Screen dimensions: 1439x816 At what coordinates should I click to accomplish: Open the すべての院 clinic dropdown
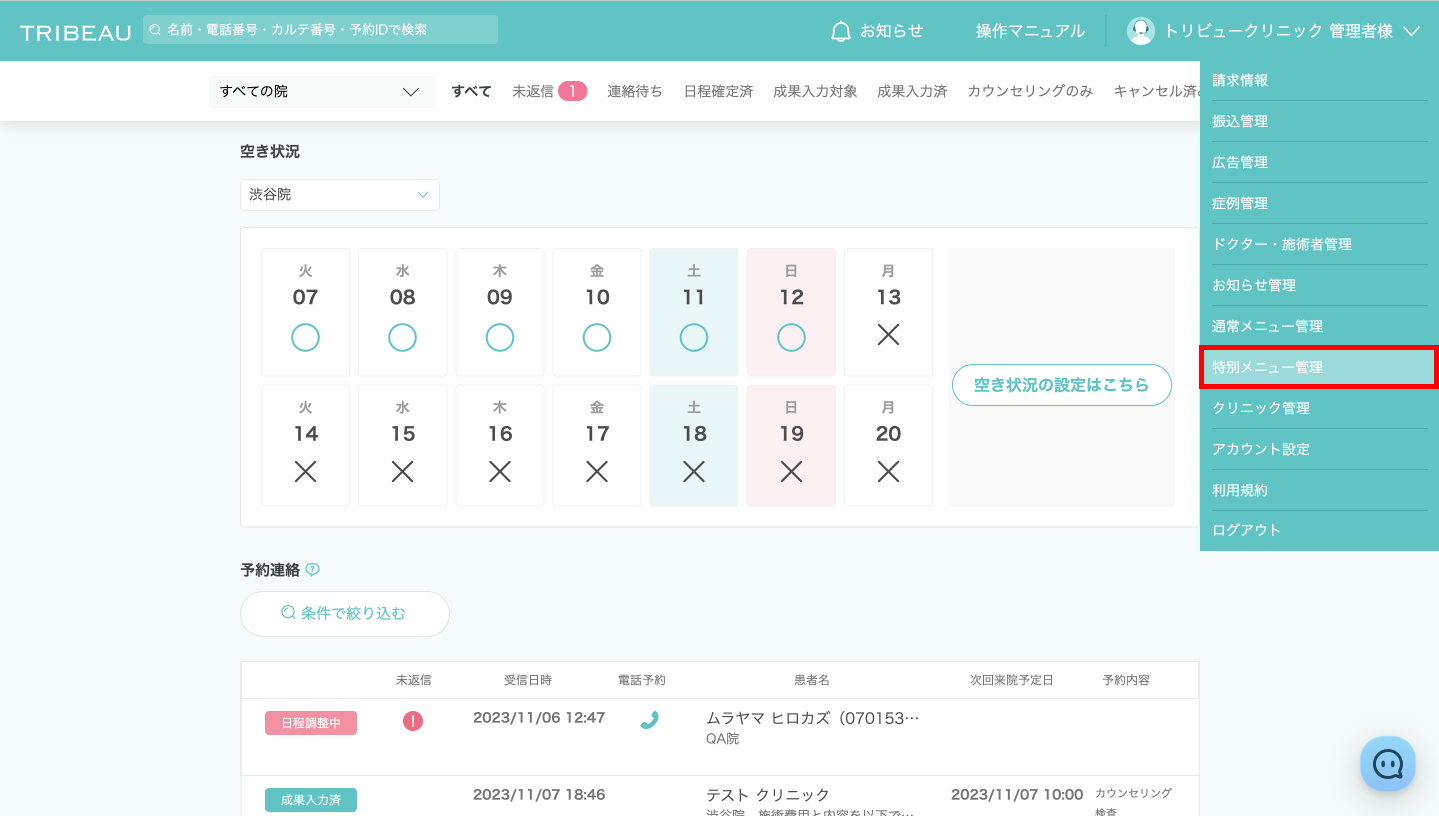pyautogui.click(x=321, y=91)
